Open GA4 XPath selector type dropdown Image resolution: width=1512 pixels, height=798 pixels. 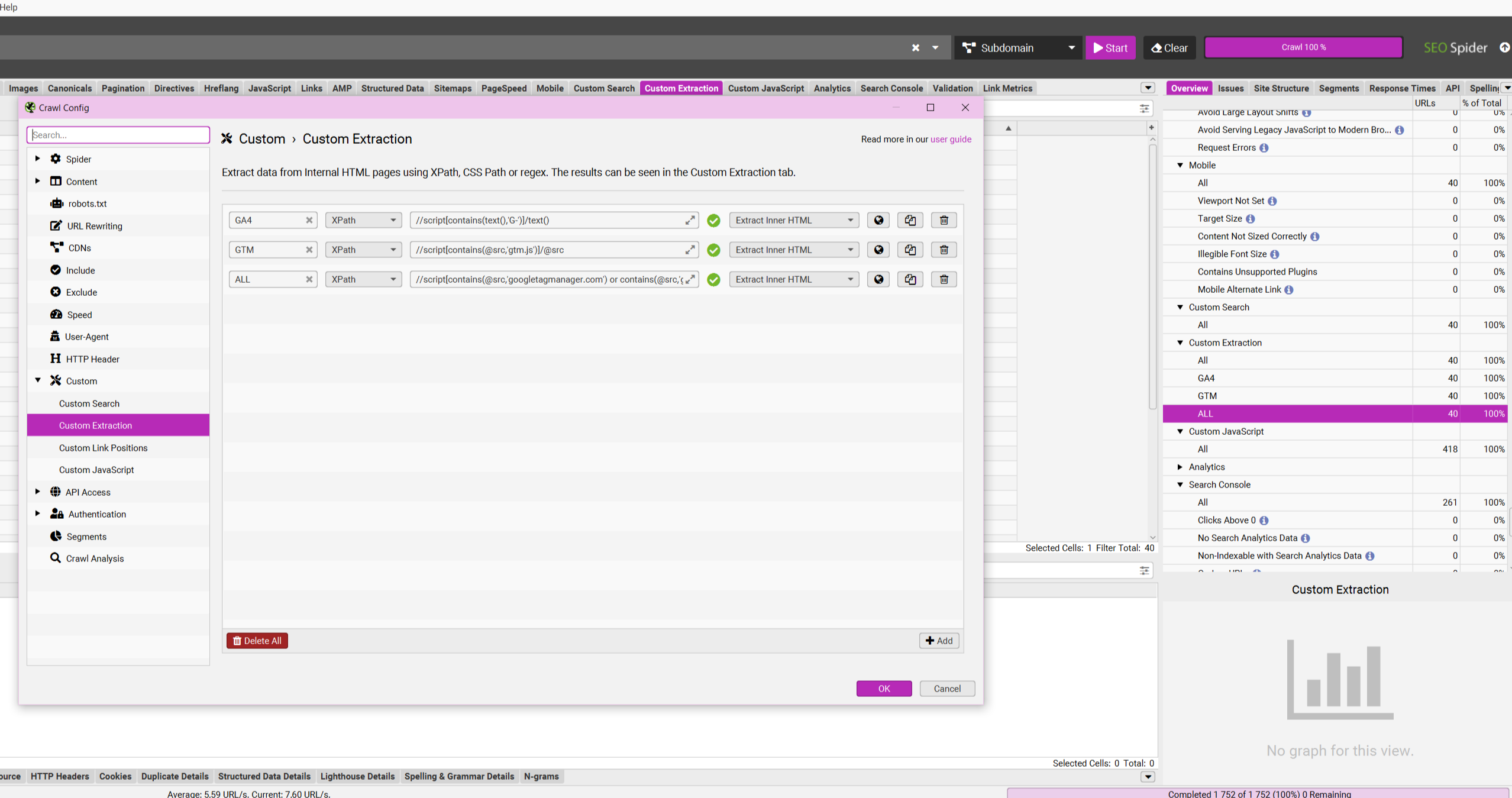click(x=363, y=220)
